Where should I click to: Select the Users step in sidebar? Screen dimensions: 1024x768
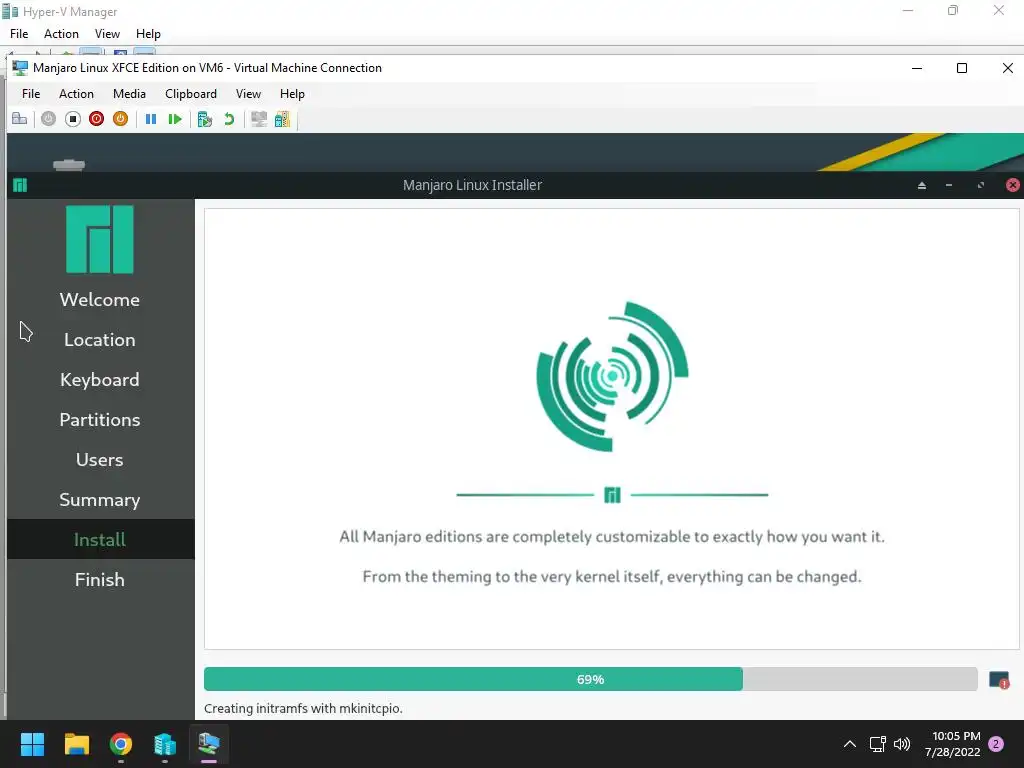pos(100,460)
